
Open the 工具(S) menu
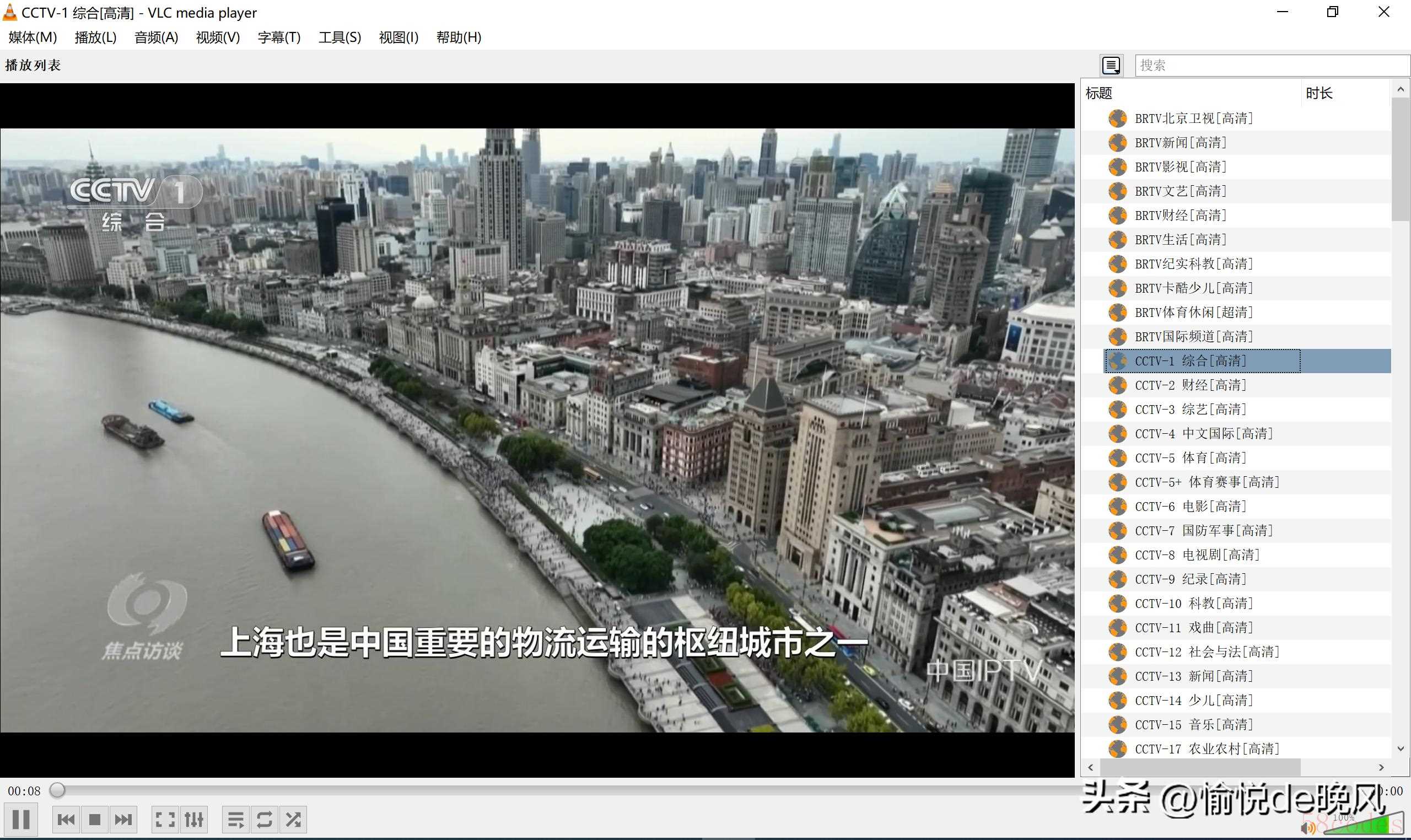[x=340, y=37]
